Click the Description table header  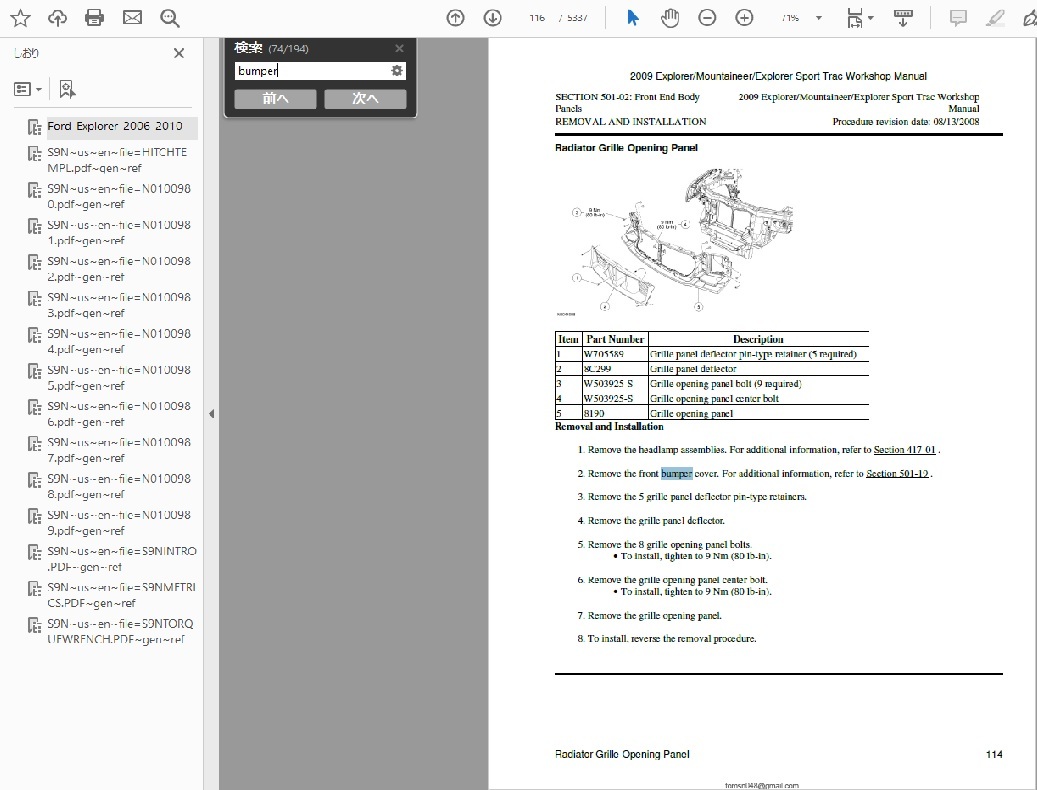click(758, 339)
